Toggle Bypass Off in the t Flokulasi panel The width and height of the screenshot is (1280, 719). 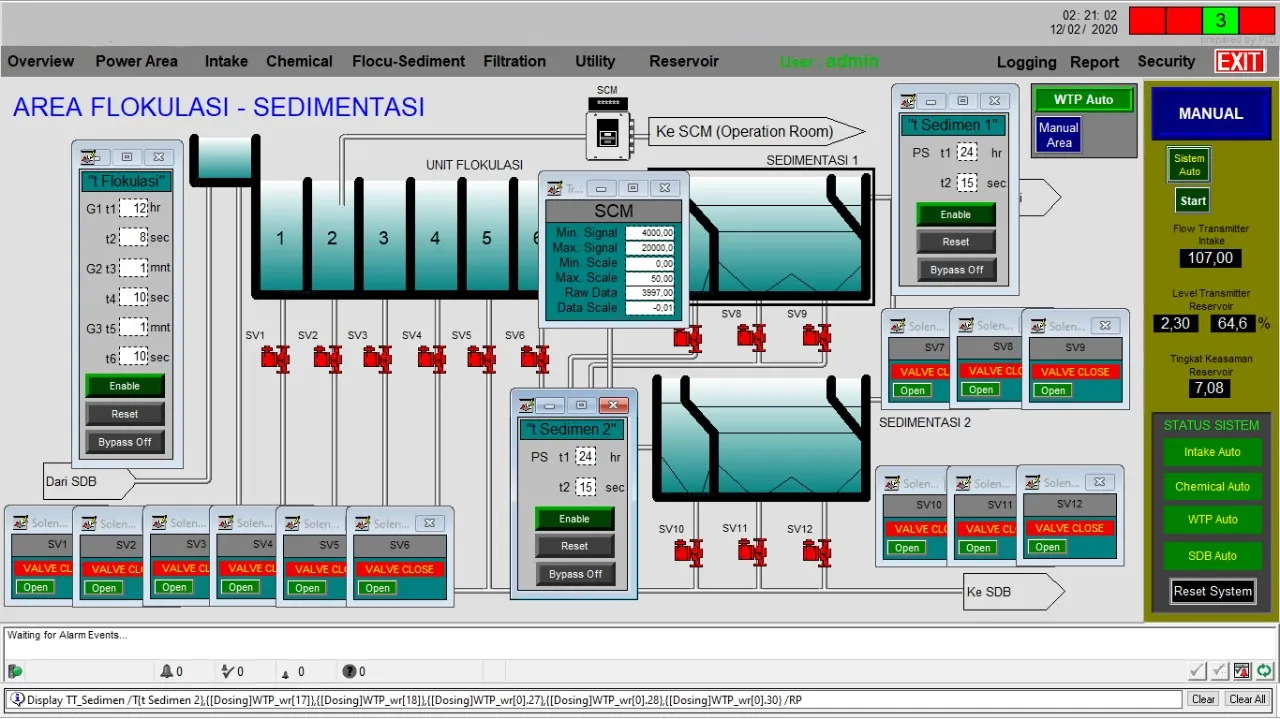(125, 442)
